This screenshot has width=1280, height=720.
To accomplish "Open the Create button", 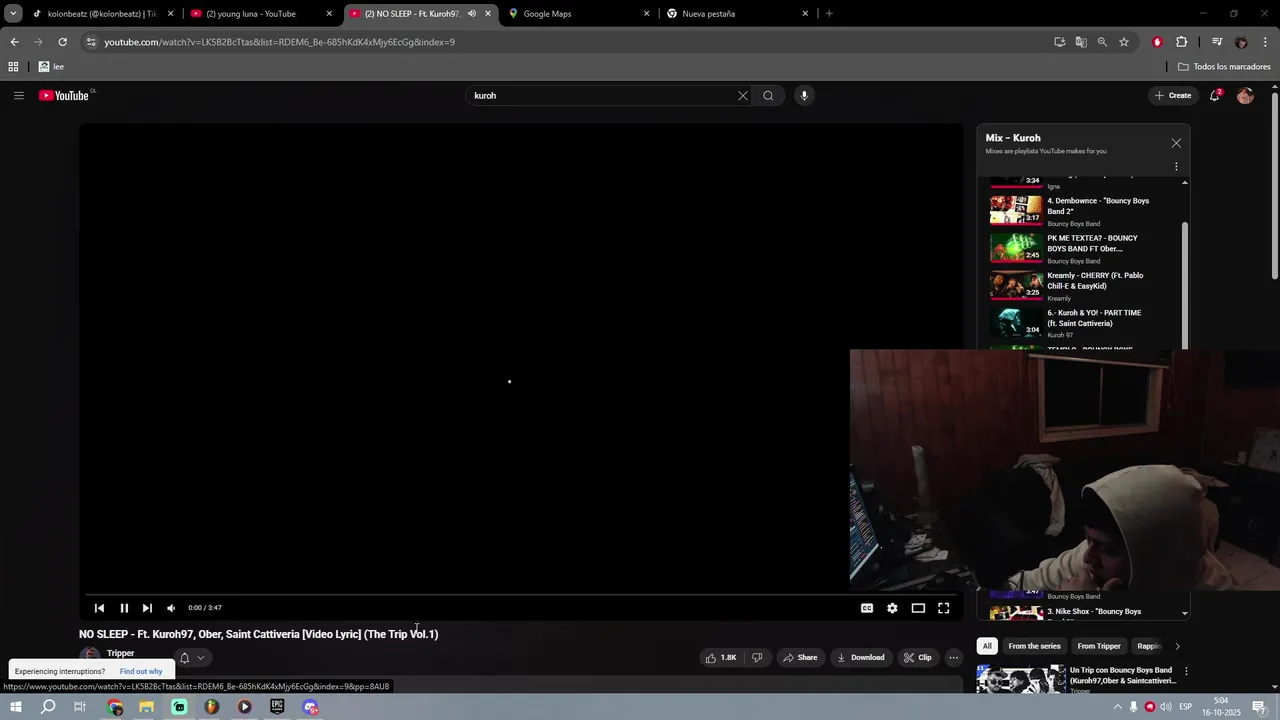I will (x=1173, y=95).
